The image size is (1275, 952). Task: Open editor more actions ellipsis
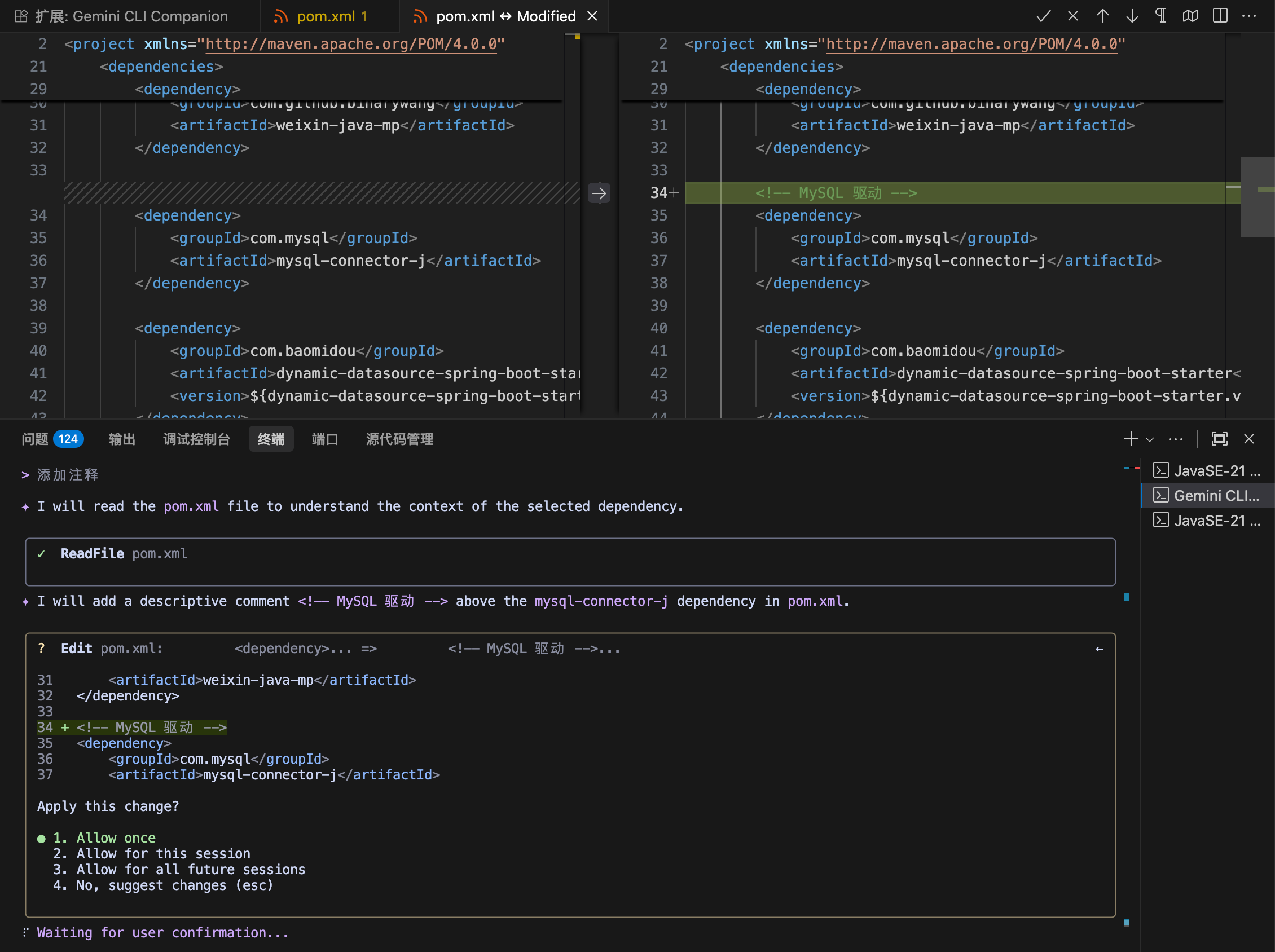coord(1249,16)
